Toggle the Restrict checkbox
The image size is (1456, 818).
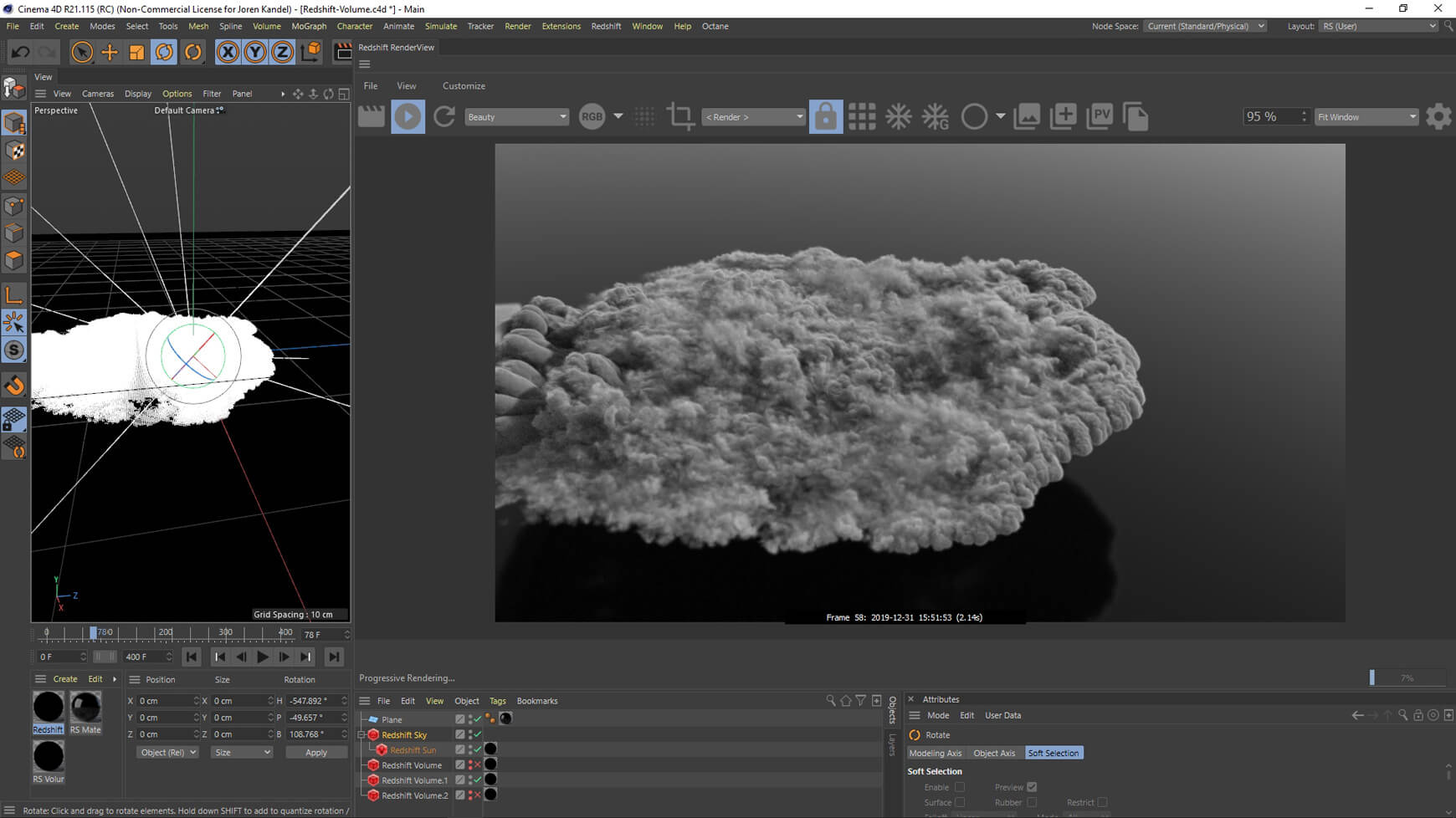coord(1102,802)
